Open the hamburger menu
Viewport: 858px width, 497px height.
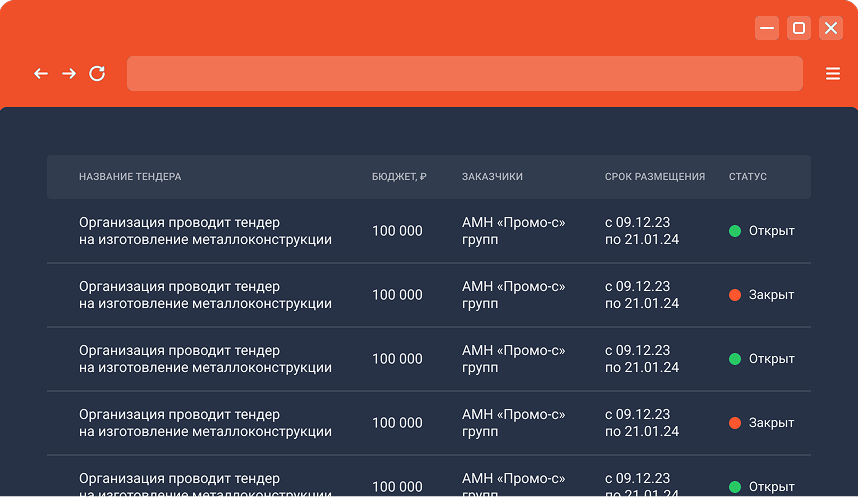click(x=832, y=73)
